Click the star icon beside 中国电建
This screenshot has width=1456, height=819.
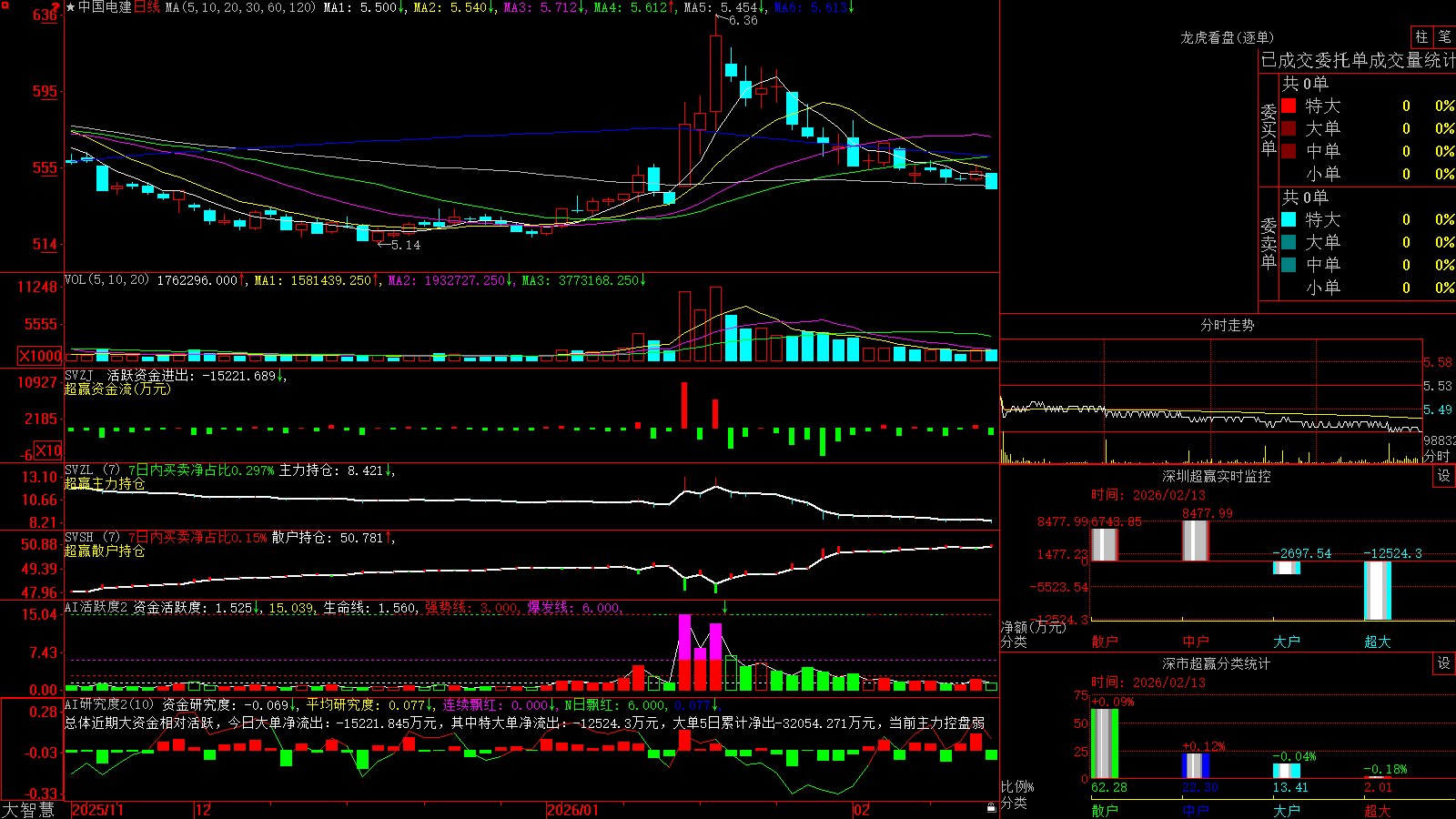point(70,7)
